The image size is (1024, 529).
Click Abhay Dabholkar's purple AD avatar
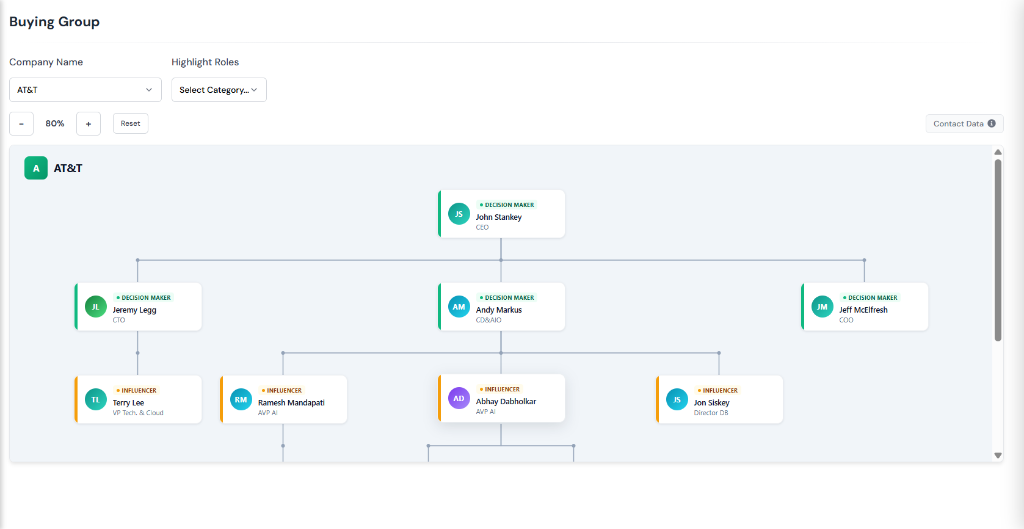coord(459,398)
